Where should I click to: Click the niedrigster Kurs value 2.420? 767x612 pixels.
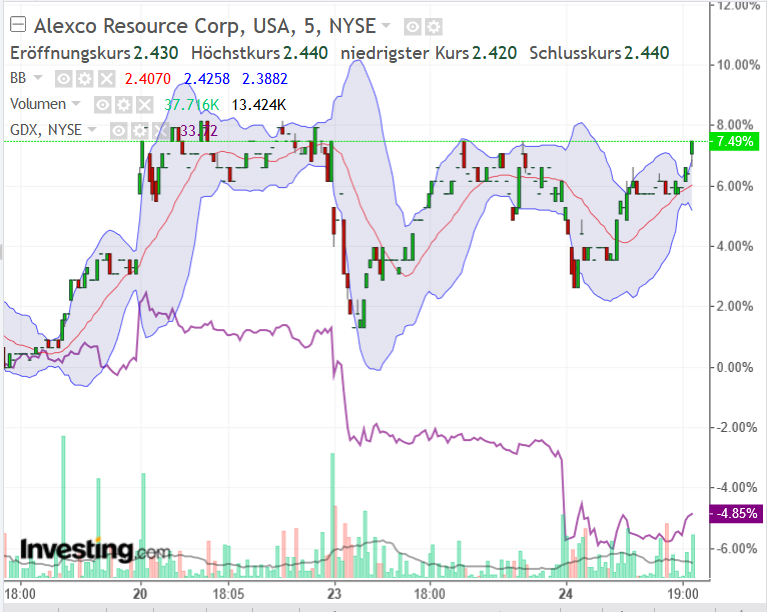point(494,53)
